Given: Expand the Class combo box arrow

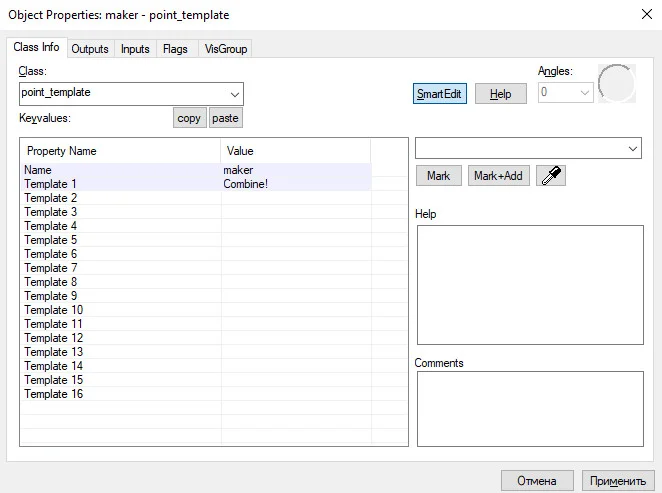Looking at the screenshot, I should [x=235, y=94].
